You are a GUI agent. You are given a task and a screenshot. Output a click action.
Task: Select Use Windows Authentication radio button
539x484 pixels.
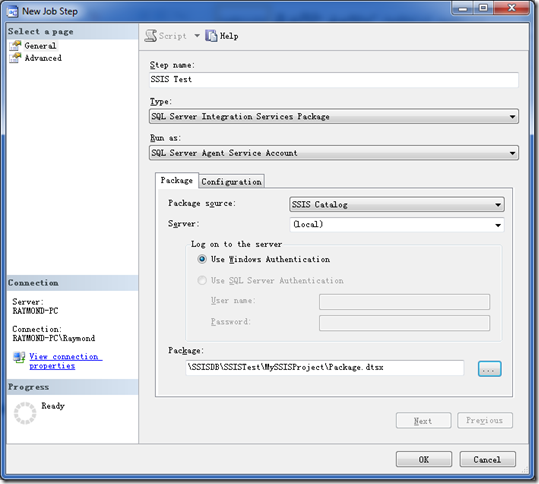point(202,259)
